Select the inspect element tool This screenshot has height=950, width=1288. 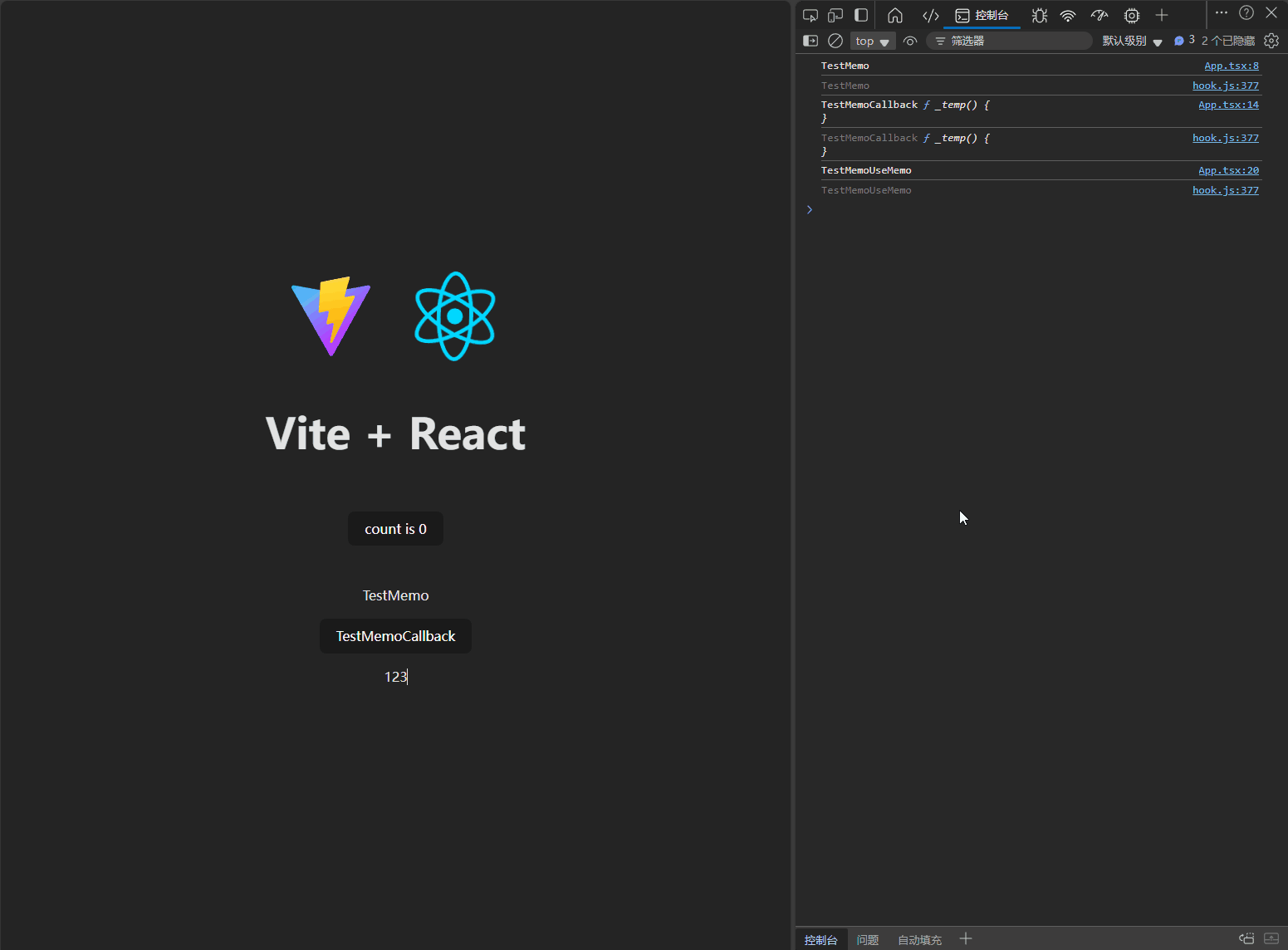(810, 14)
